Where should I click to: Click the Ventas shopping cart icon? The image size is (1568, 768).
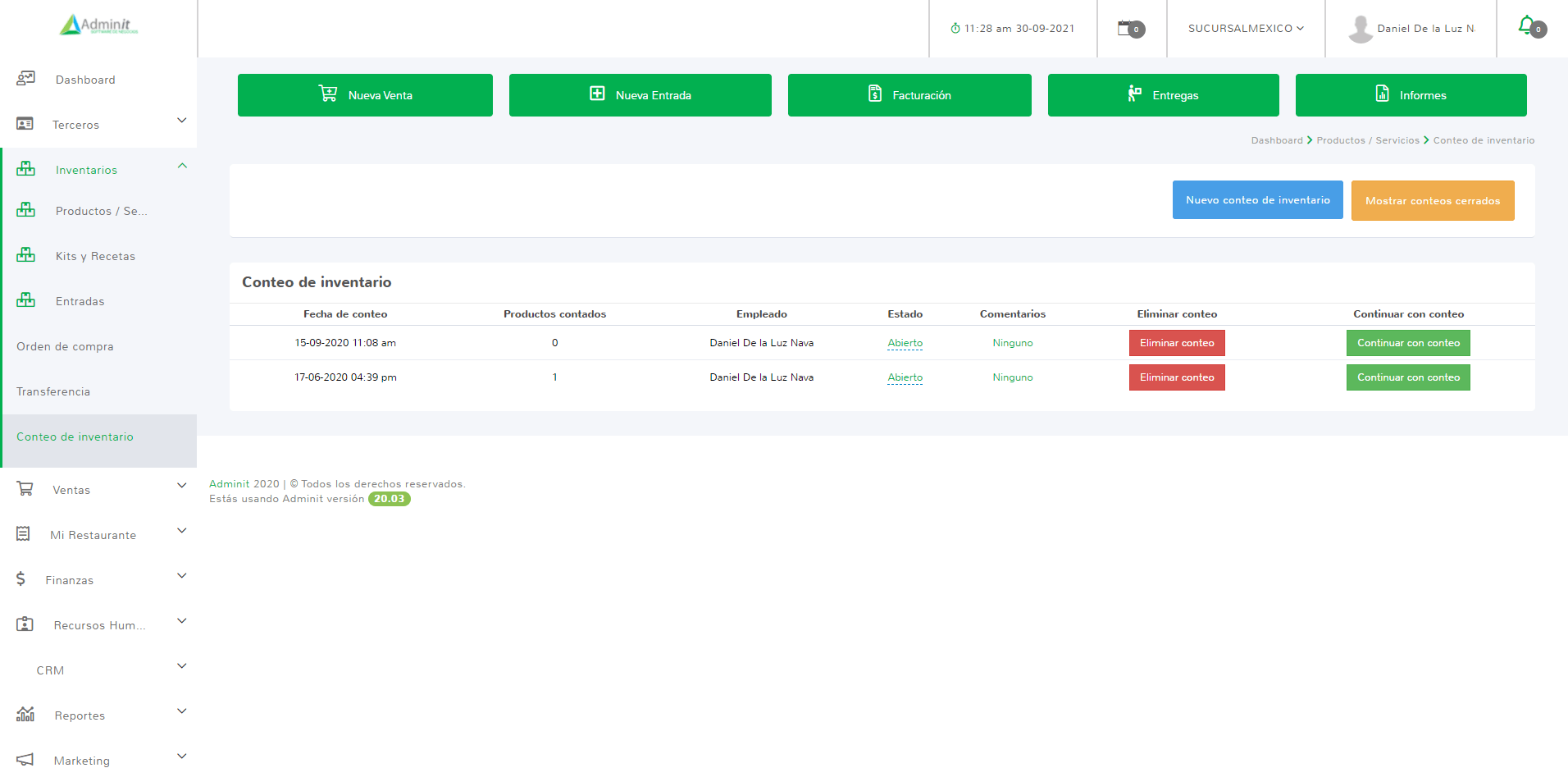point(25,489)
